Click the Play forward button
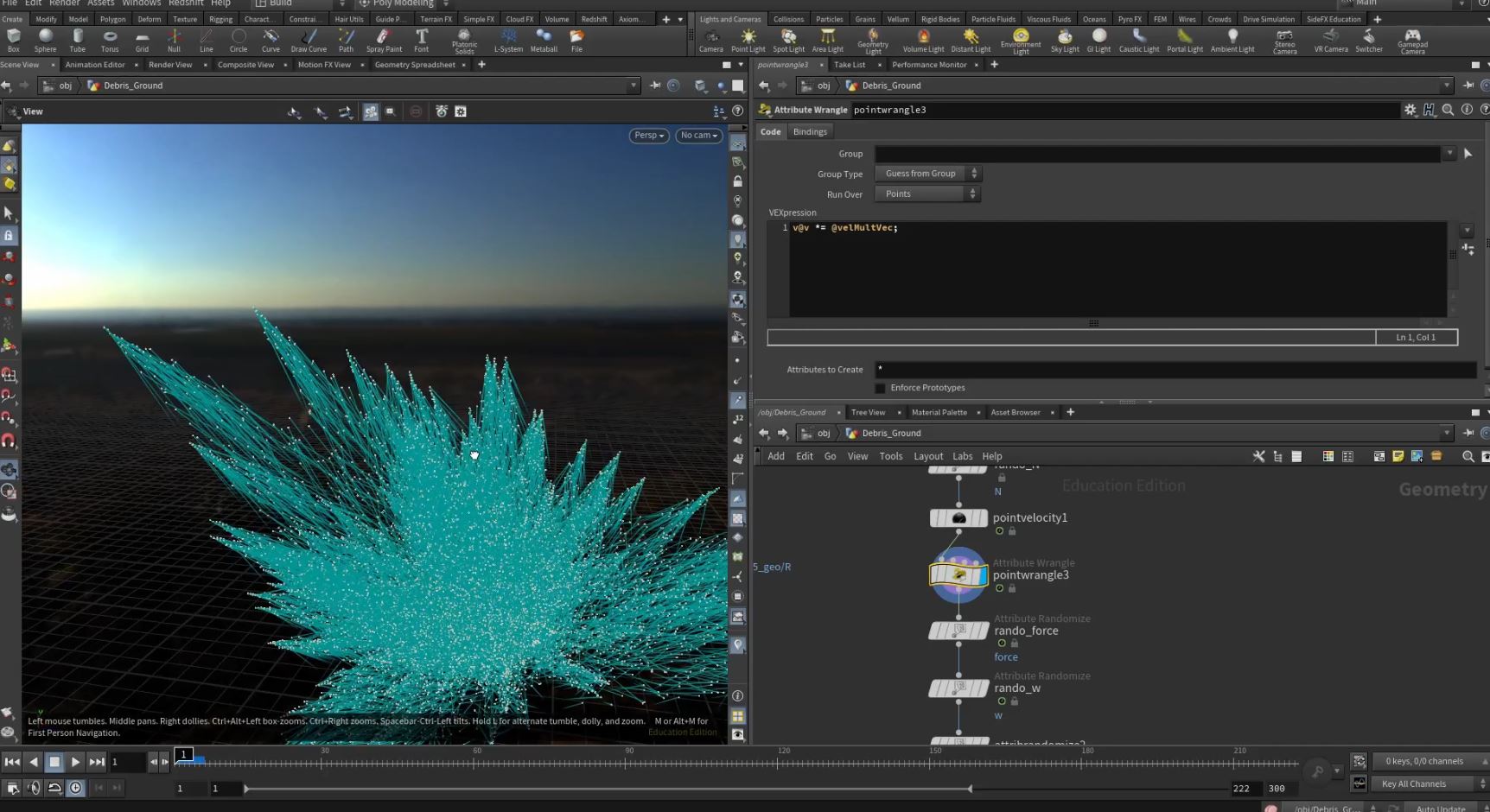This screenshot has width=1490, height=812. [75, 762]
